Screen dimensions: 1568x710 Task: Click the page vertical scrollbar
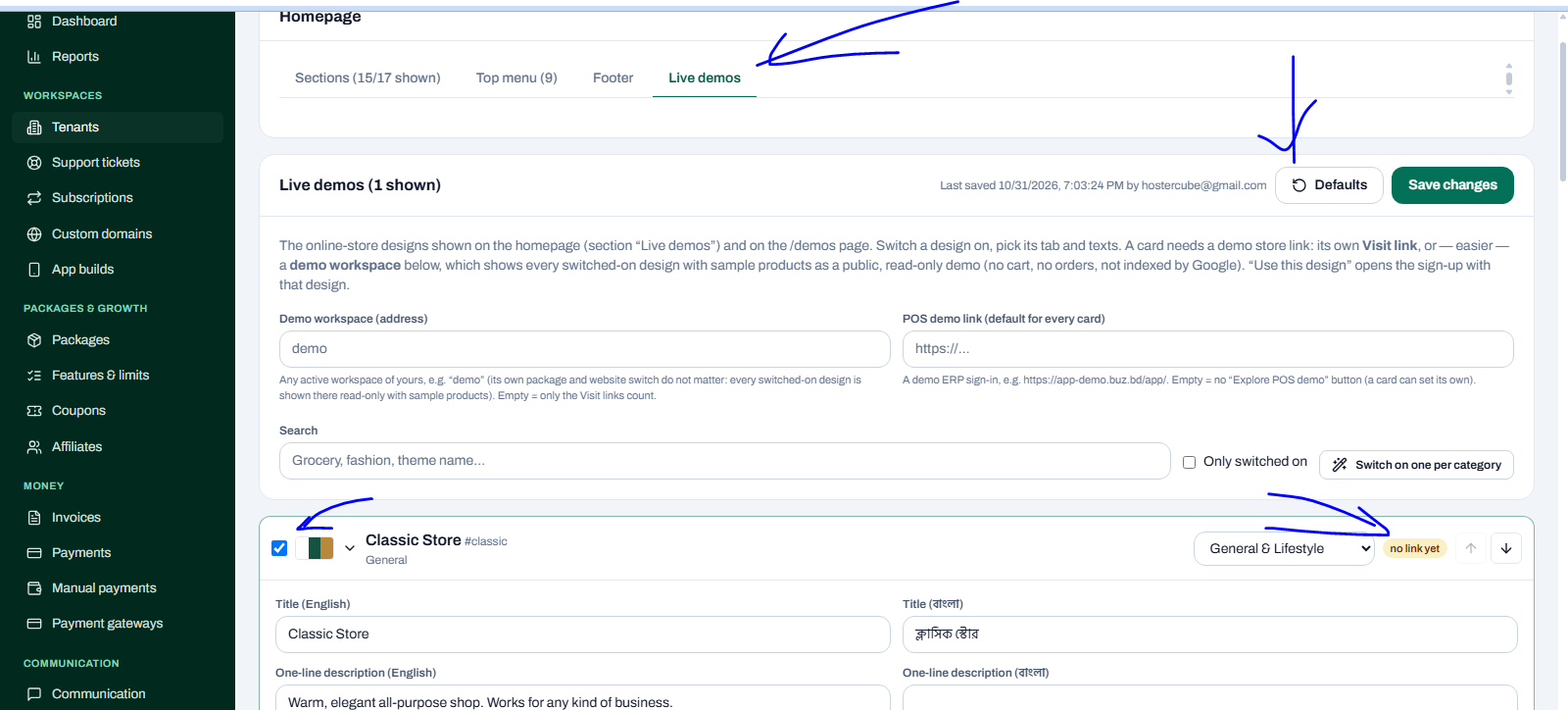click(1563, 110)
